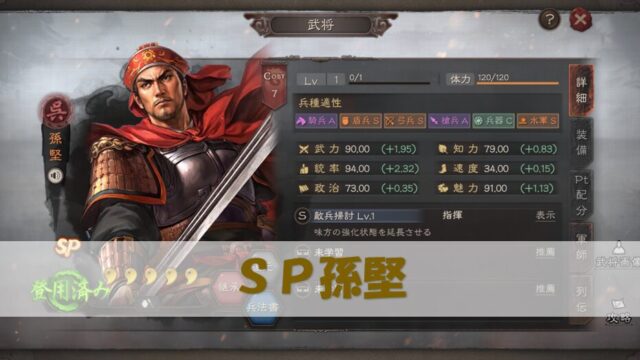Close the 武将 panel with red X
Viewport: 640px width, 360px height.
[x=580, y=19]
